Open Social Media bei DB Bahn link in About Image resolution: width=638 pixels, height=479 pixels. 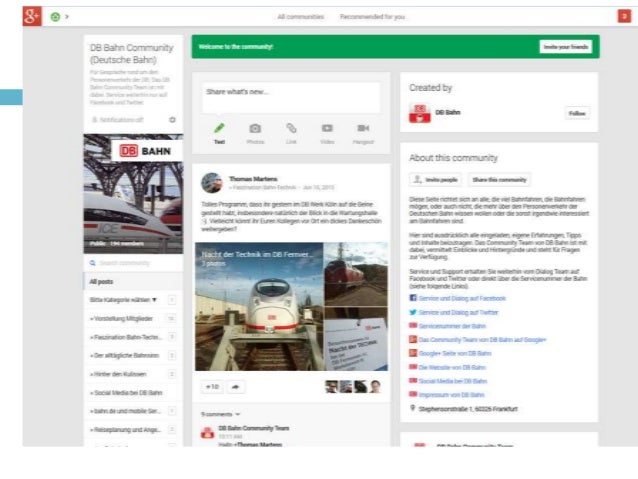[x=453, y=381]
